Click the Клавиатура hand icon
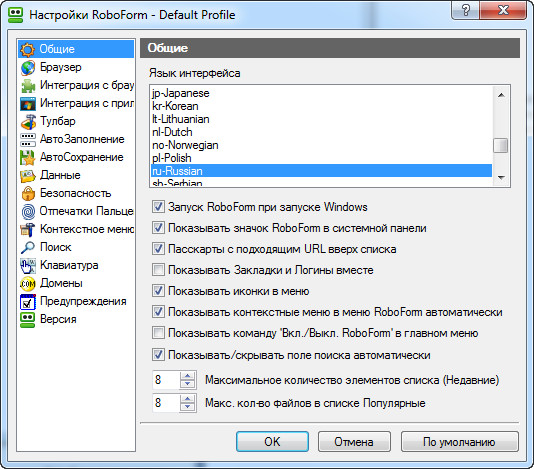Image resolution: width=534 pixels, height=469 pixels. pyautogui.click(x=28, y=266)
